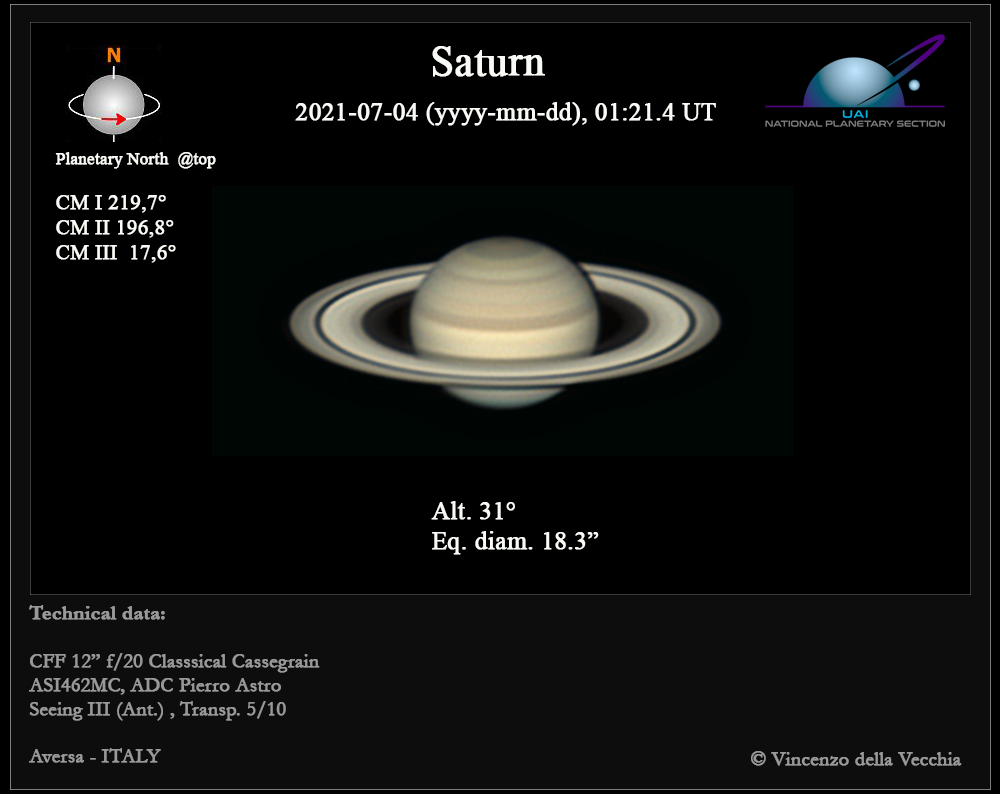The image size is (1000, 794).
Task: Select the date '2021-07-04 (yyyy-mm-dd), 01:21.4 UT'
Action: 505,112
